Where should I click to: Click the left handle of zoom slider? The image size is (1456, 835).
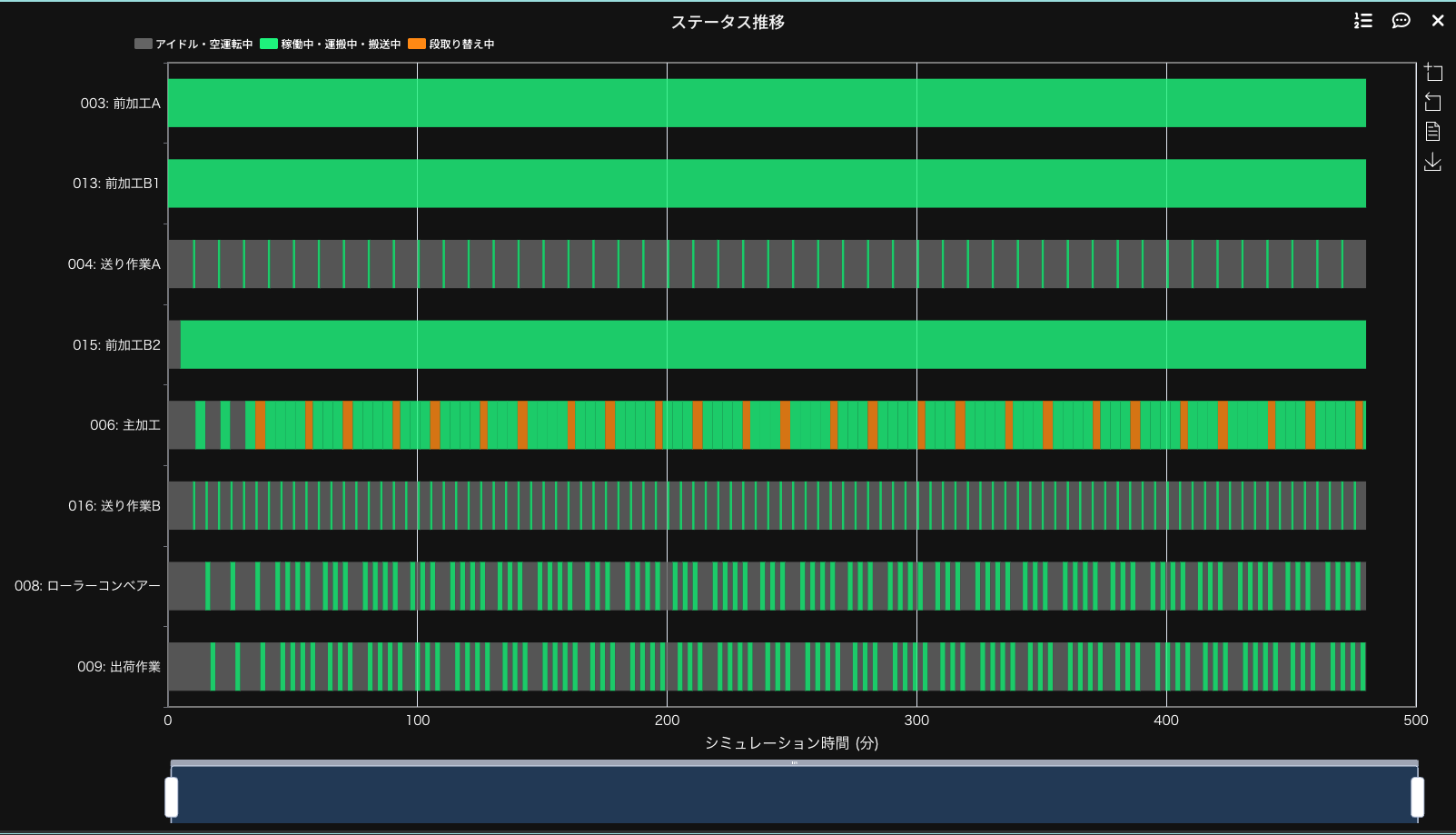(x=171, y=797)
